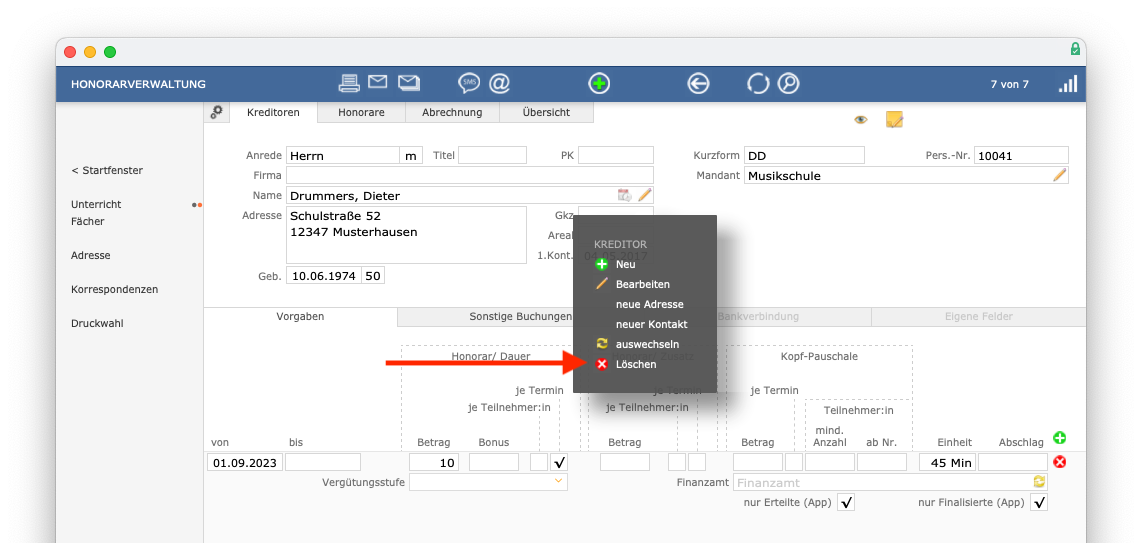Click the Titel input field
1142x543 pixels.
[492, 155]
